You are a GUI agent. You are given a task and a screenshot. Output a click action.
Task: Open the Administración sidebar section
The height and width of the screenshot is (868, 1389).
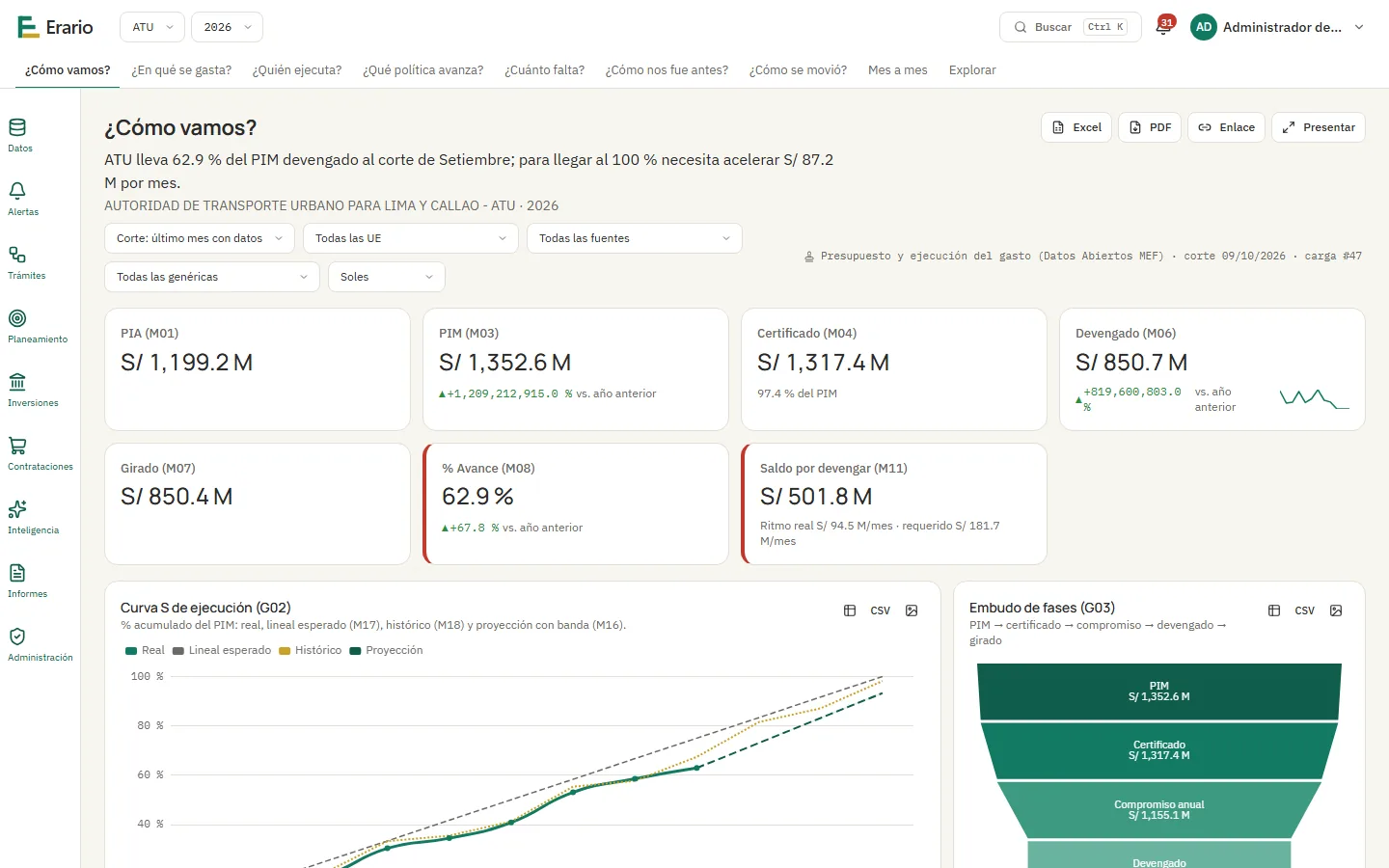pos(40,644)
